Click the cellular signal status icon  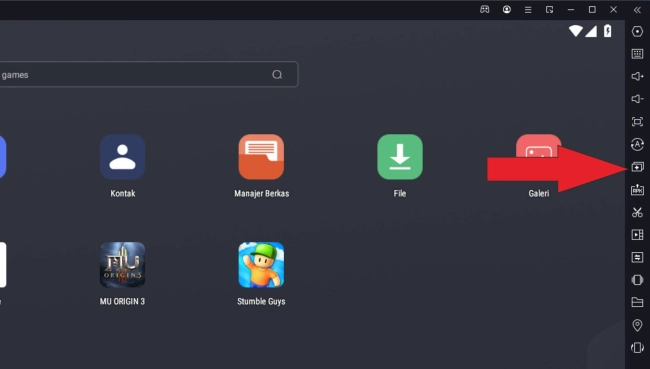[x=591, y=31]
